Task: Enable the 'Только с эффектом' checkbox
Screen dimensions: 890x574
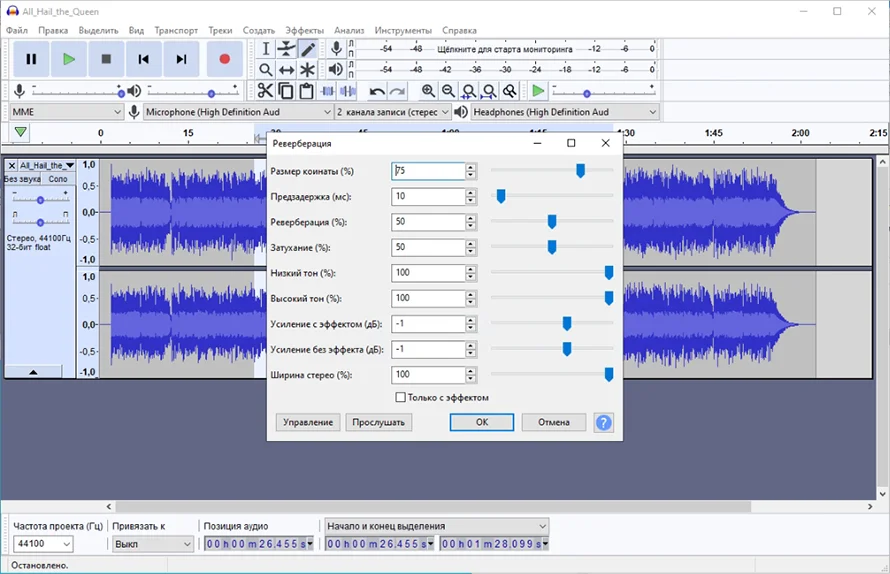Action: 401,397
